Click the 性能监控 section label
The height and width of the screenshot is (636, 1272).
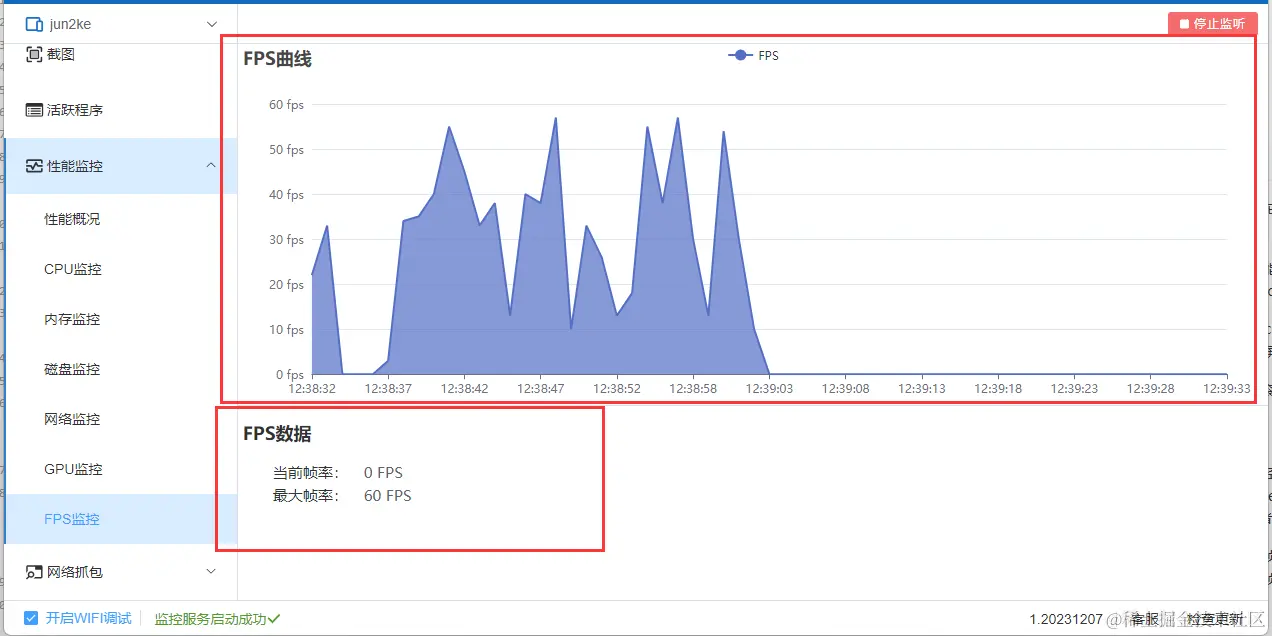[75, 166]
